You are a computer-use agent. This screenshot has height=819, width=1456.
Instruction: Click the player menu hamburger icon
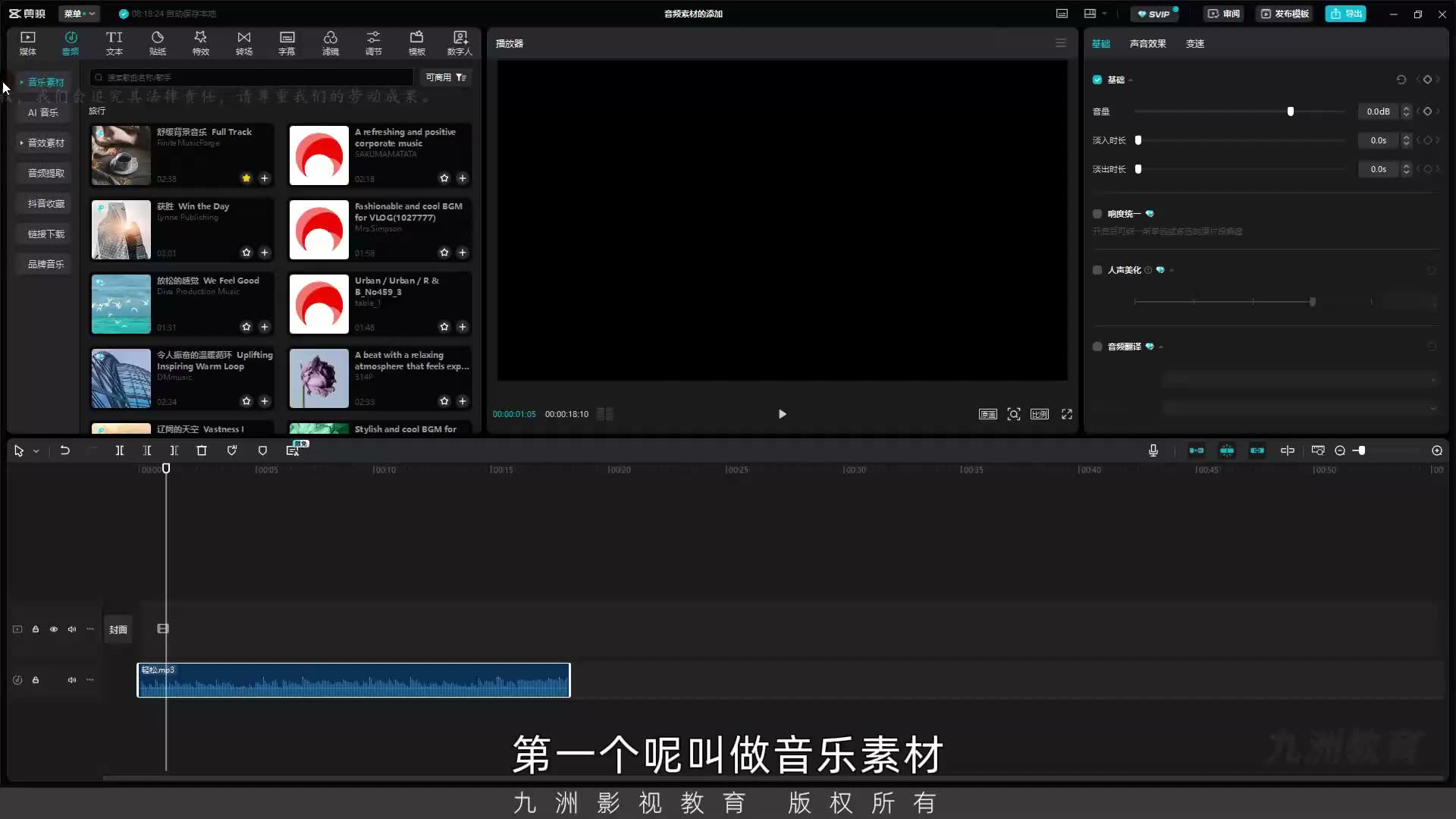pos(1061,43)
